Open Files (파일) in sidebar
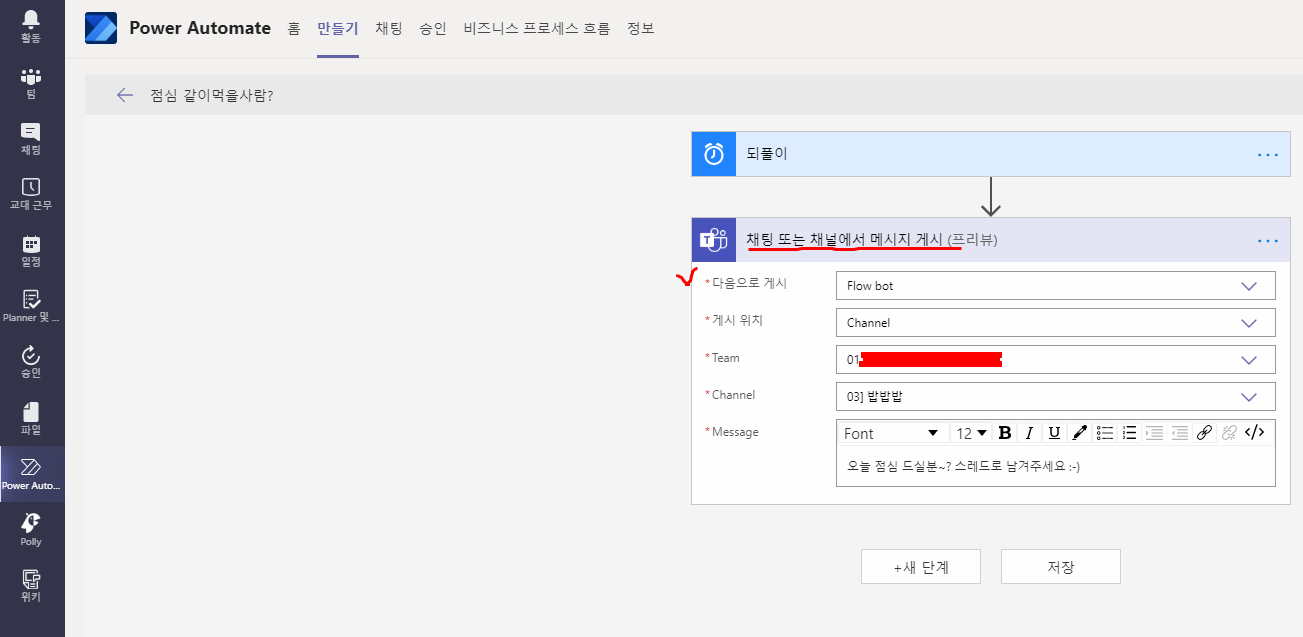1303x637 pixels. (31, 418)
